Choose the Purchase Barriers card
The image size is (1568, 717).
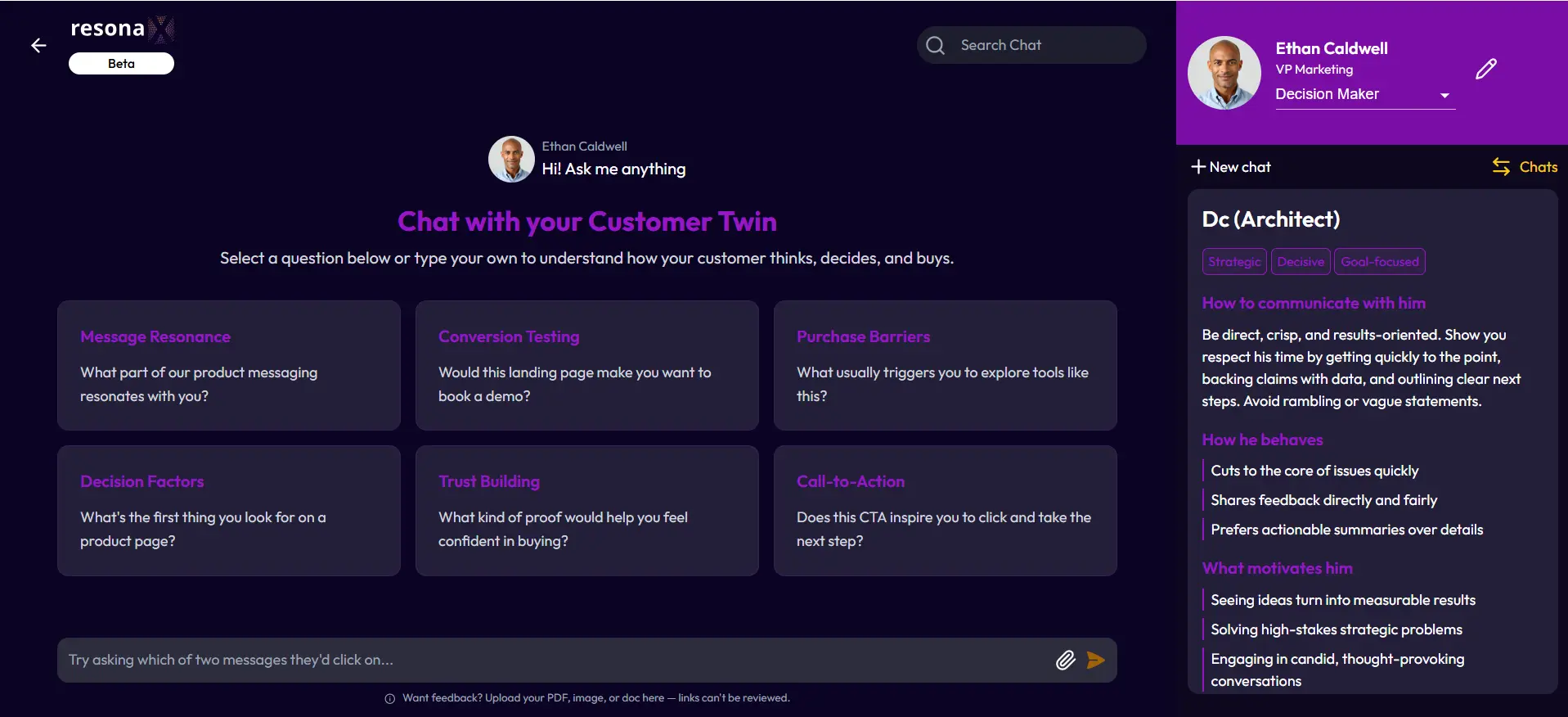[x=946, y=365]
